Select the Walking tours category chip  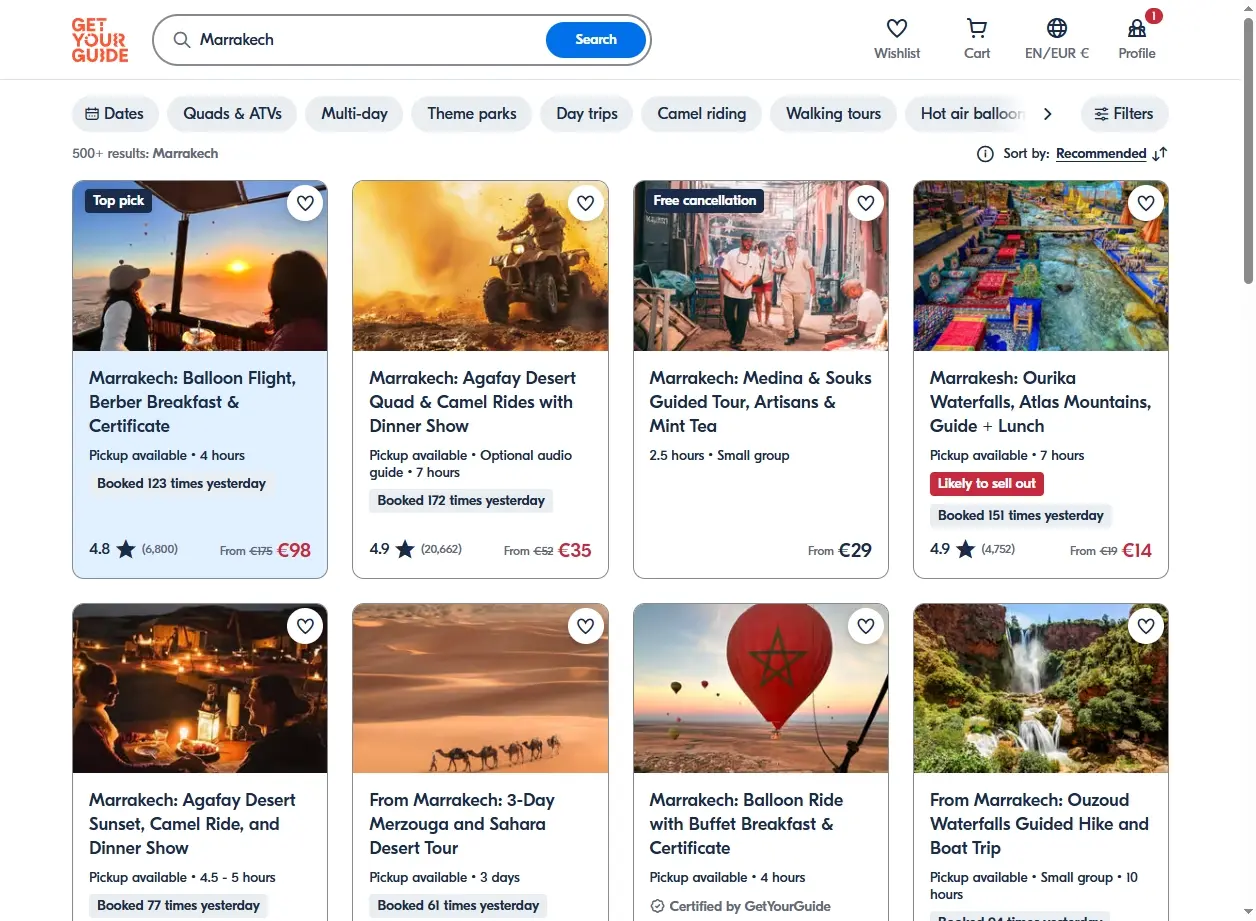[833, 113]
